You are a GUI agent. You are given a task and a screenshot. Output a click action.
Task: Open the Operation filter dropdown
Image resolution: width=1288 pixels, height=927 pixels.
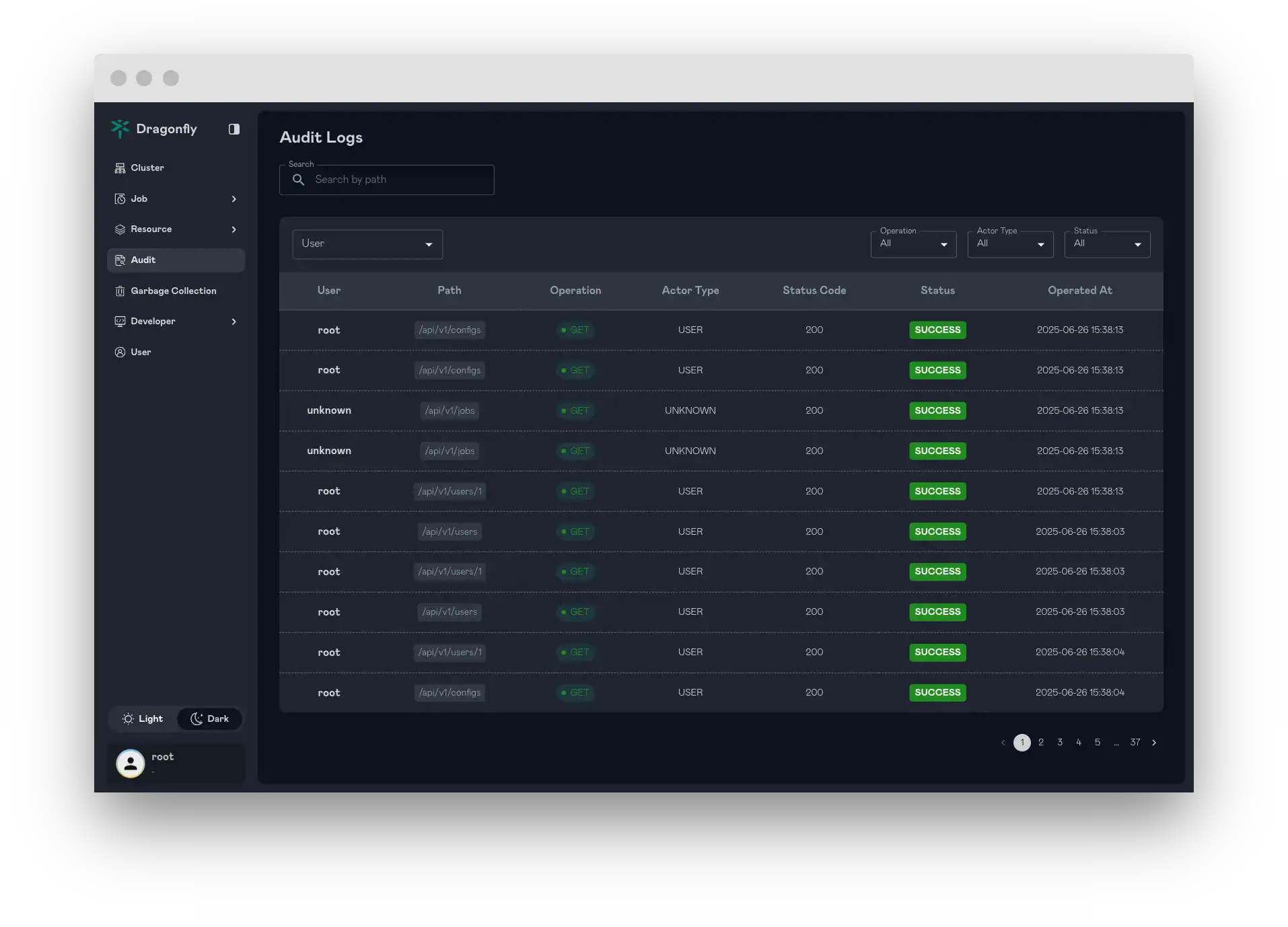point(913,244)
